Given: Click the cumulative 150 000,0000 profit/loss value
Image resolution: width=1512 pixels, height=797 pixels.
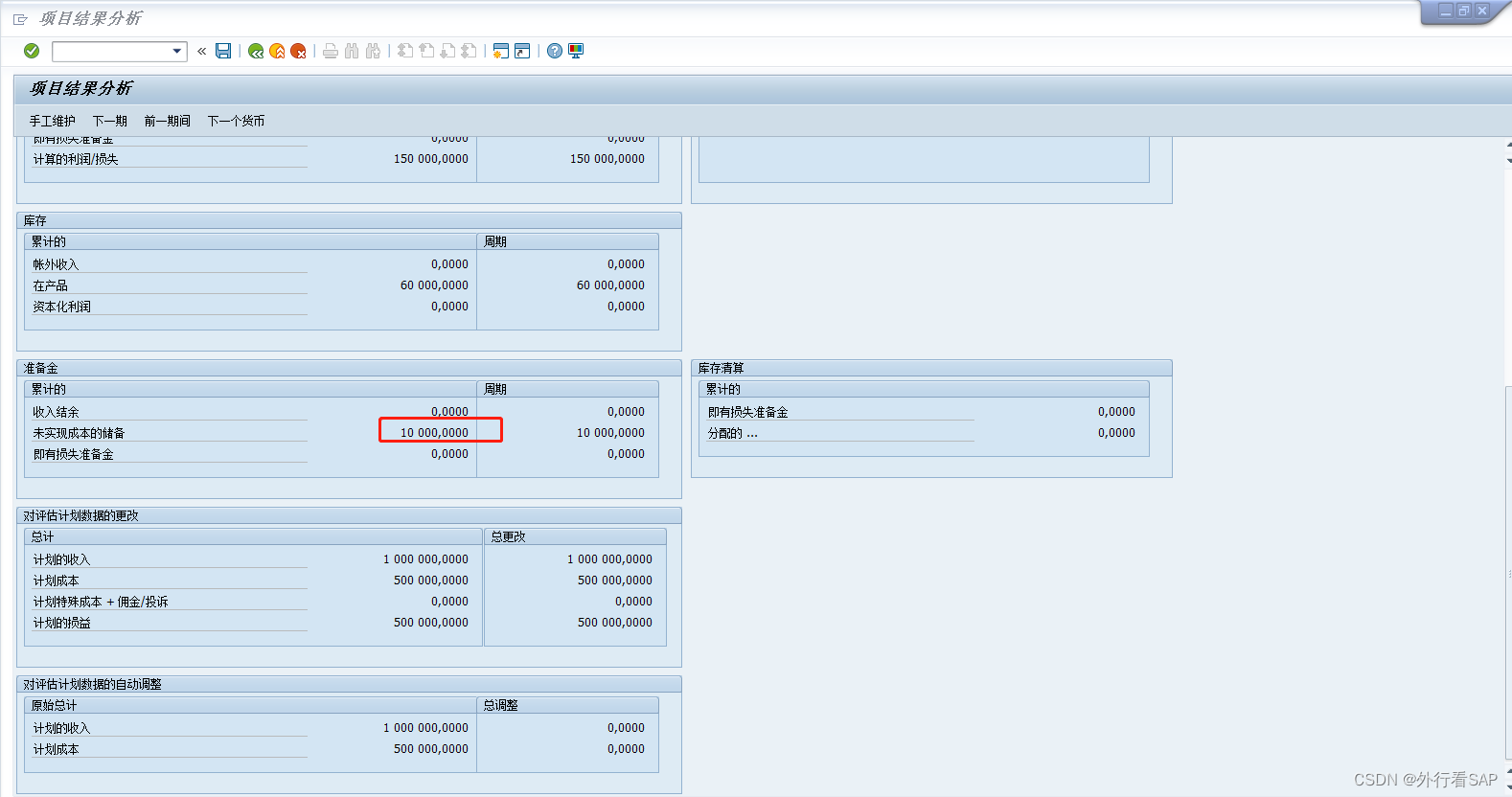Looking at the screenshot, I should point(431,159).
